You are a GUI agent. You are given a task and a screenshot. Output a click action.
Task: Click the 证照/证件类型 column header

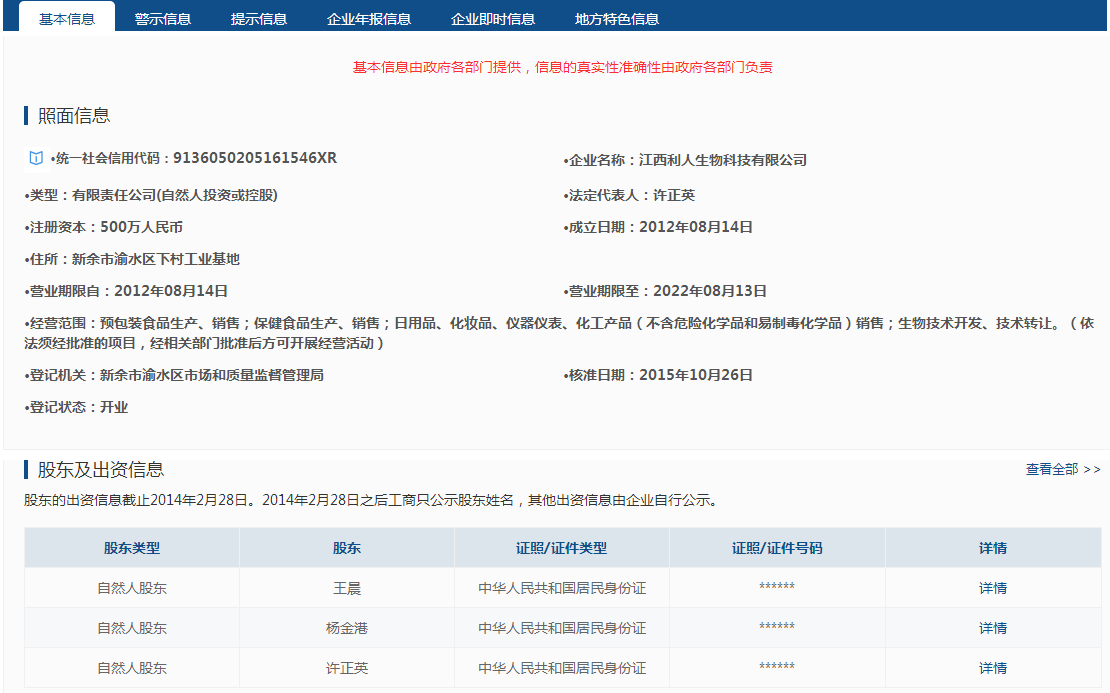[561, 548]
